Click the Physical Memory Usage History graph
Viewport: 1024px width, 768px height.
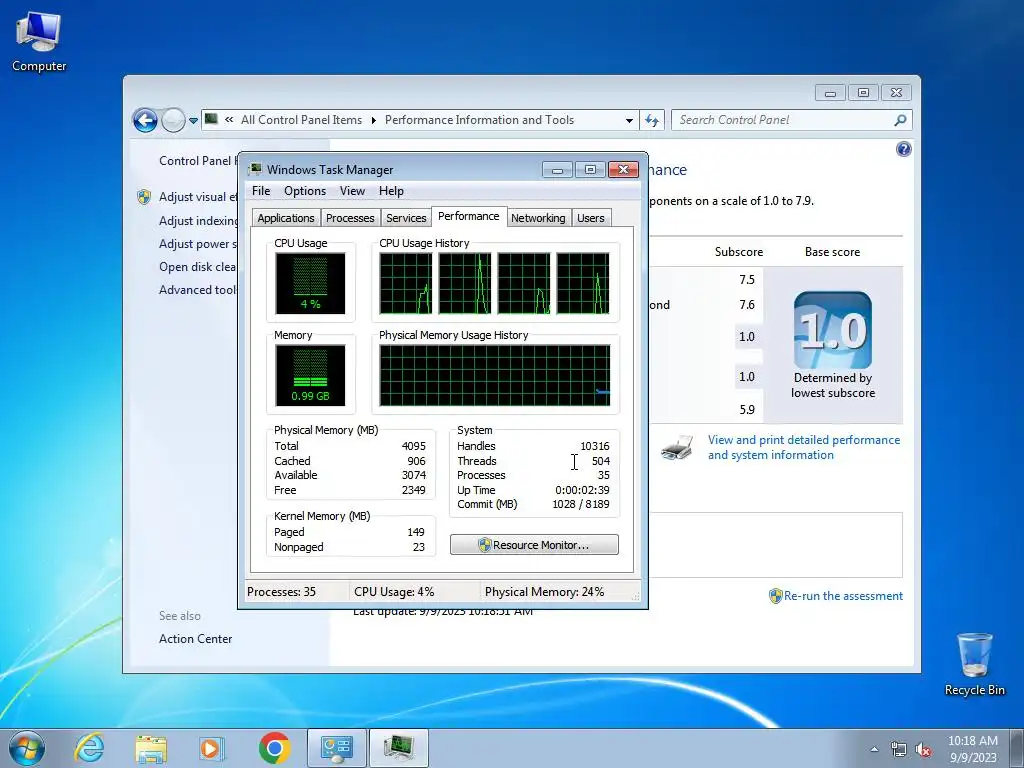(495, 376)
